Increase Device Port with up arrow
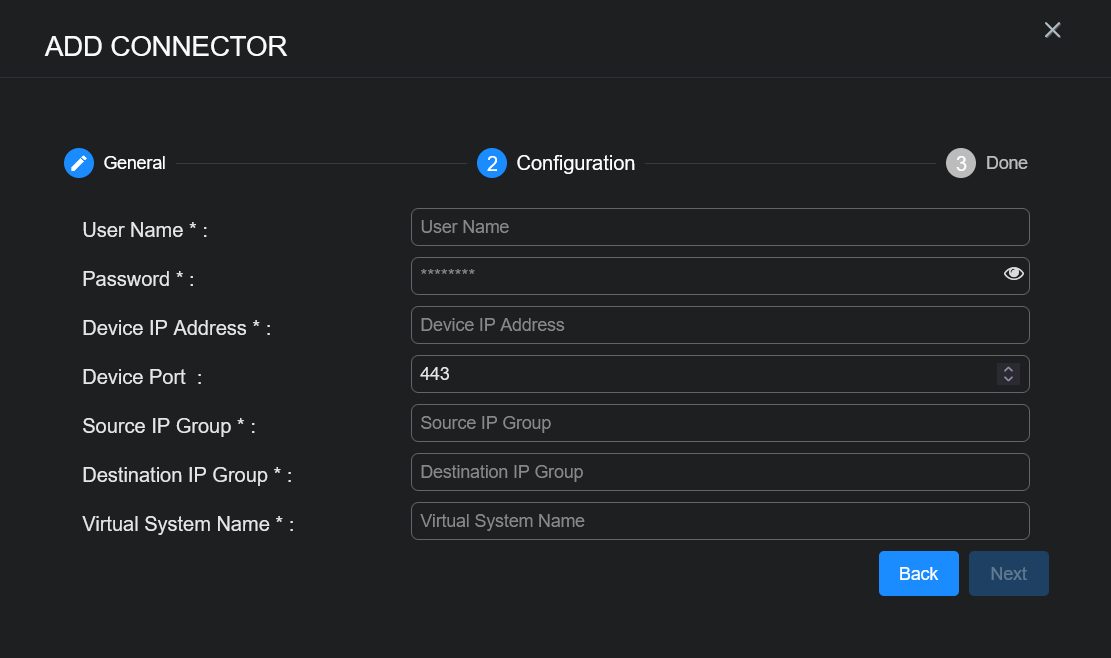The width and height of the screenshot is (1111, 658). tap(1008, 369)
